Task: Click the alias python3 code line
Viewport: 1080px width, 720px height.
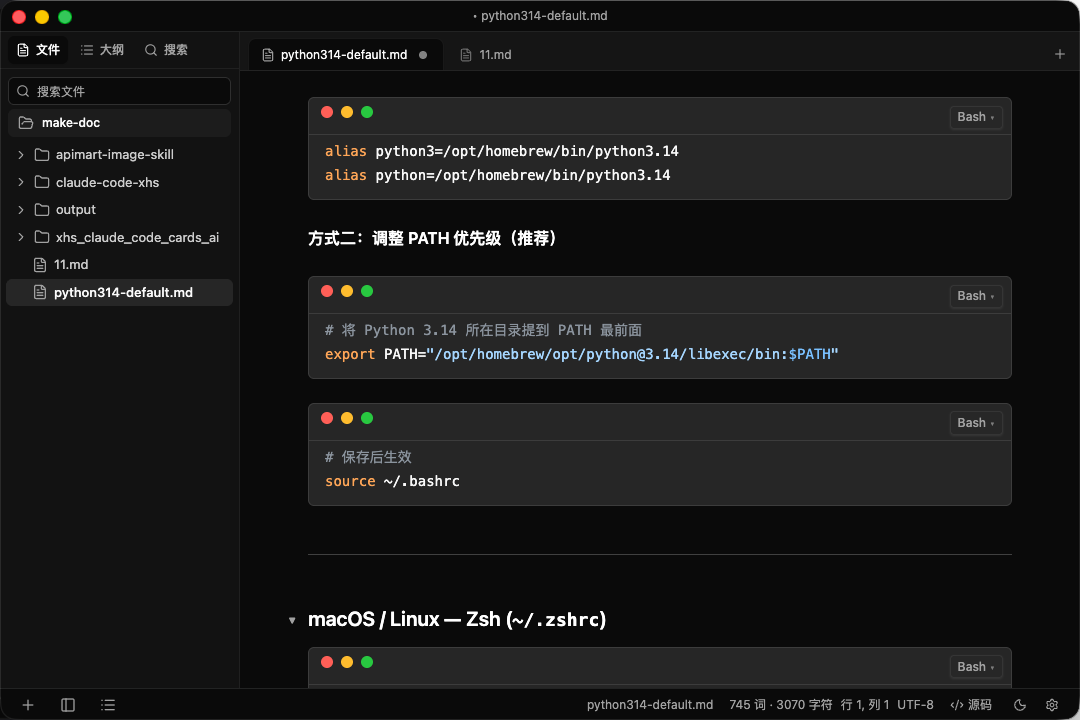Action: [501, 151]
